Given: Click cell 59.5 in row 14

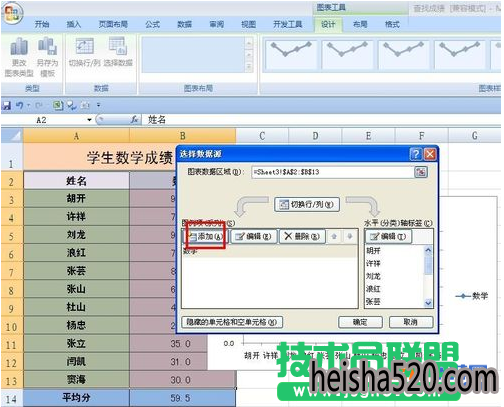Looking at the screenshot, I should (182, 398).
